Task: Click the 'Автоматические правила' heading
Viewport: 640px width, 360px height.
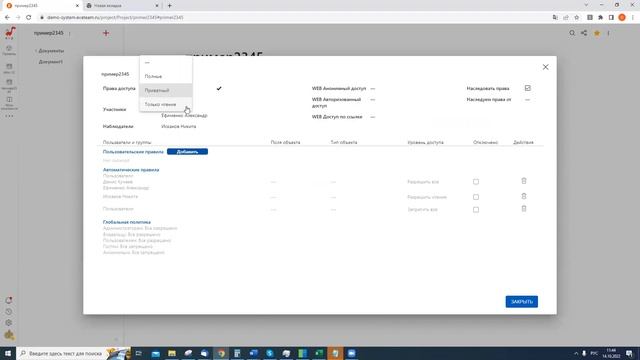Action: [x=131, y=170]
